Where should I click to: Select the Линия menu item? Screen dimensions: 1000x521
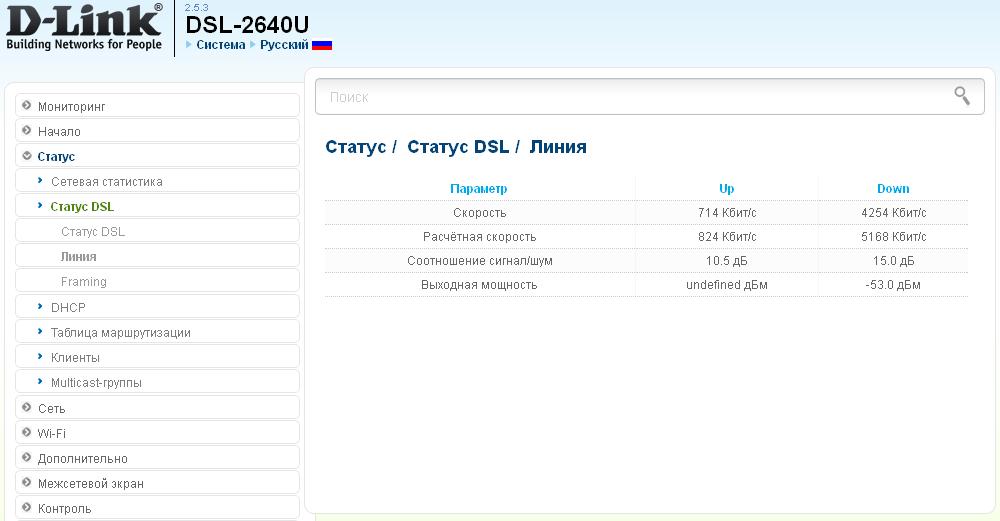tap(157, 256)
